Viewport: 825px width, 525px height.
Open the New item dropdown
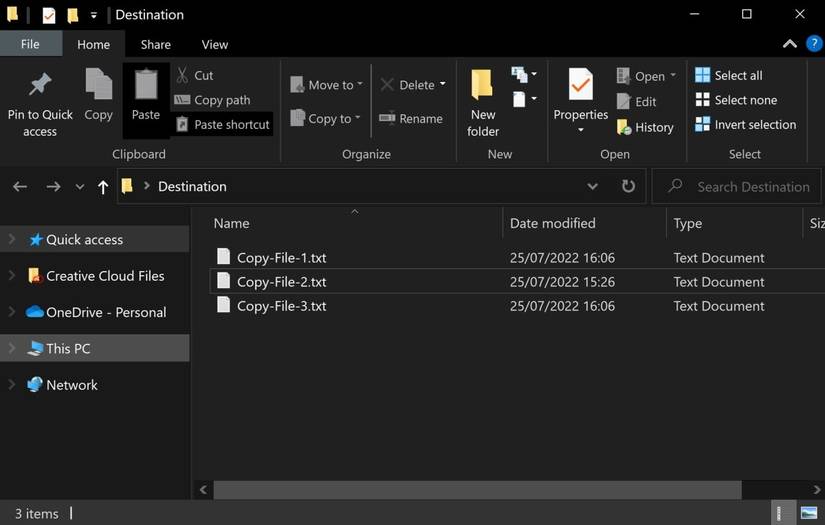tap(524, 74)
